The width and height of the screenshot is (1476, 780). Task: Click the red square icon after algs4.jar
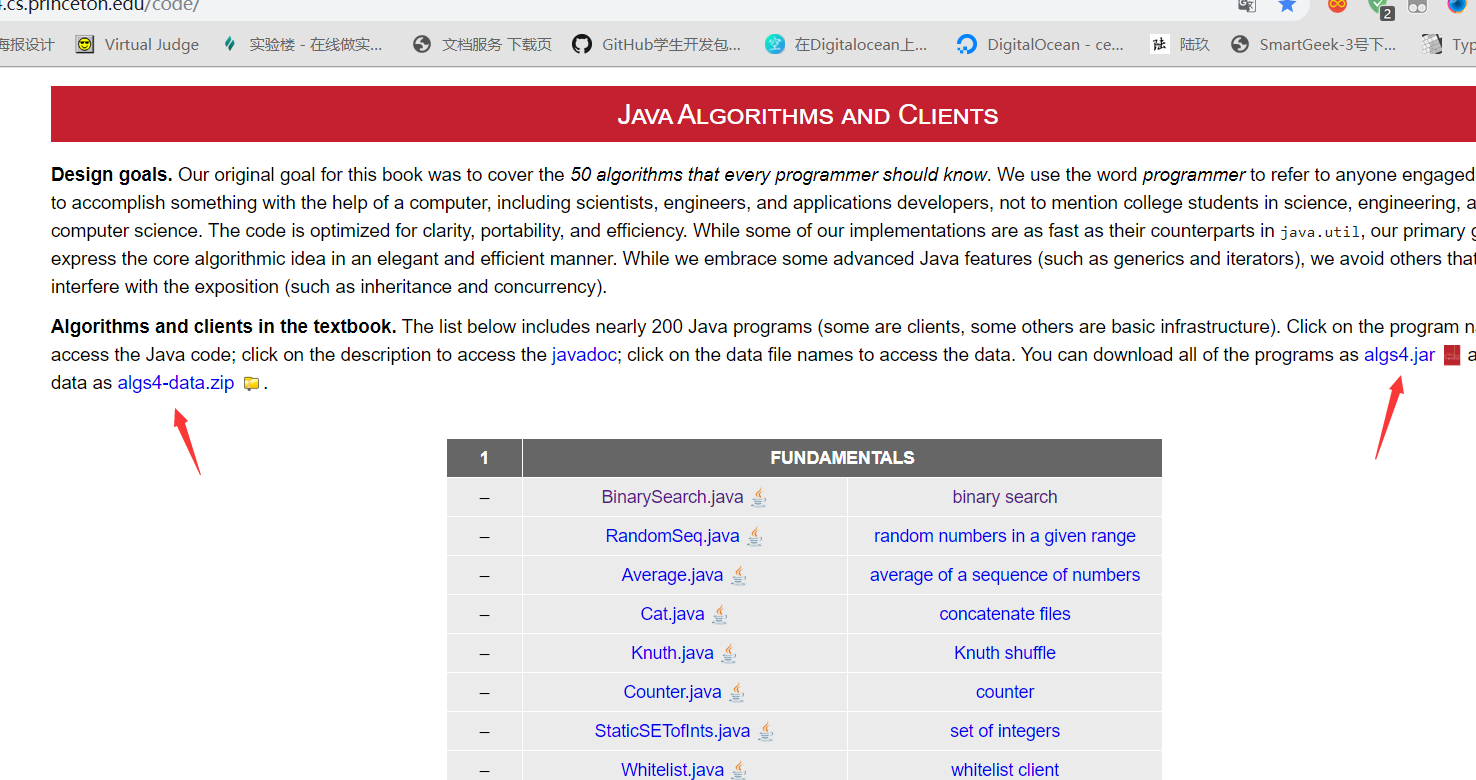[x=1451, y=355]
